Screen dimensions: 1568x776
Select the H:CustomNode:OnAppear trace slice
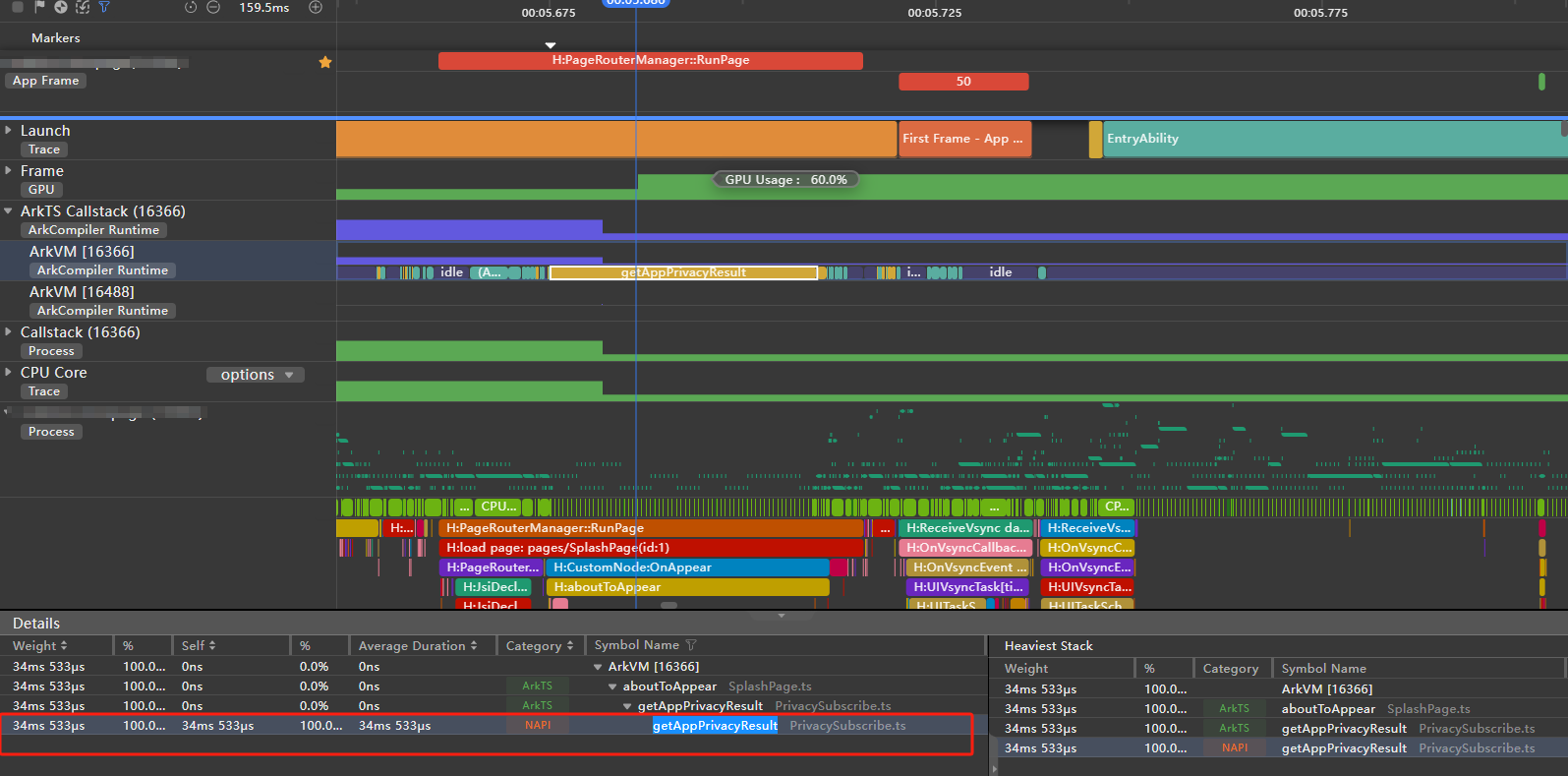pyautogui.click(x=687, y=567)
